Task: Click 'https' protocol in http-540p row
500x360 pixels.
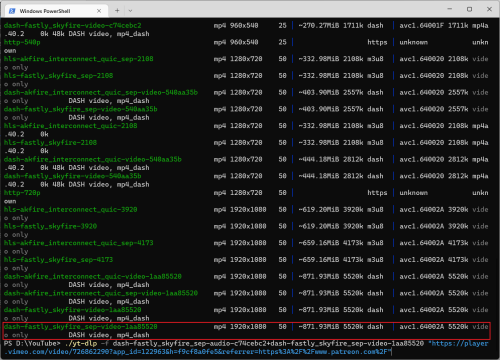Action: 377,42
